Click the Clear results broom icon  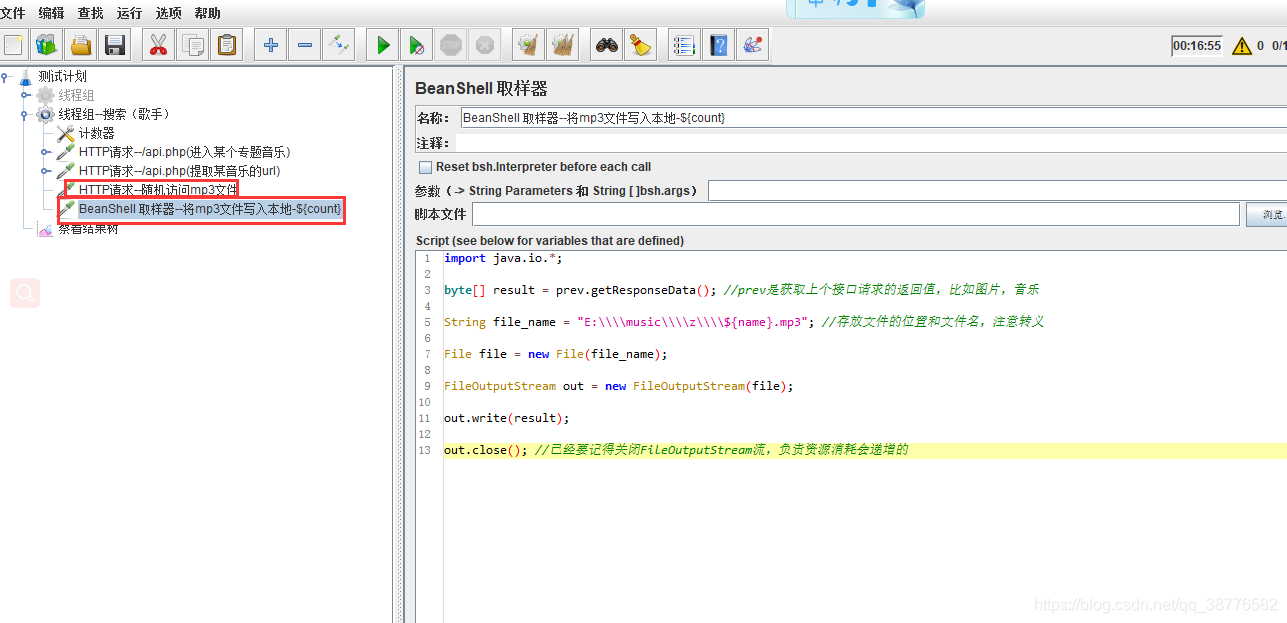[528, 44]
